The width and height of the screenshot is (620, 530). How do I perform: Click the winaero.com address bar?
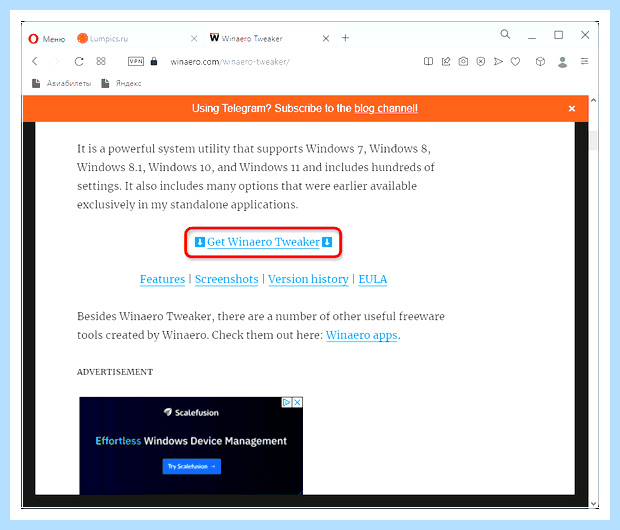230,62
